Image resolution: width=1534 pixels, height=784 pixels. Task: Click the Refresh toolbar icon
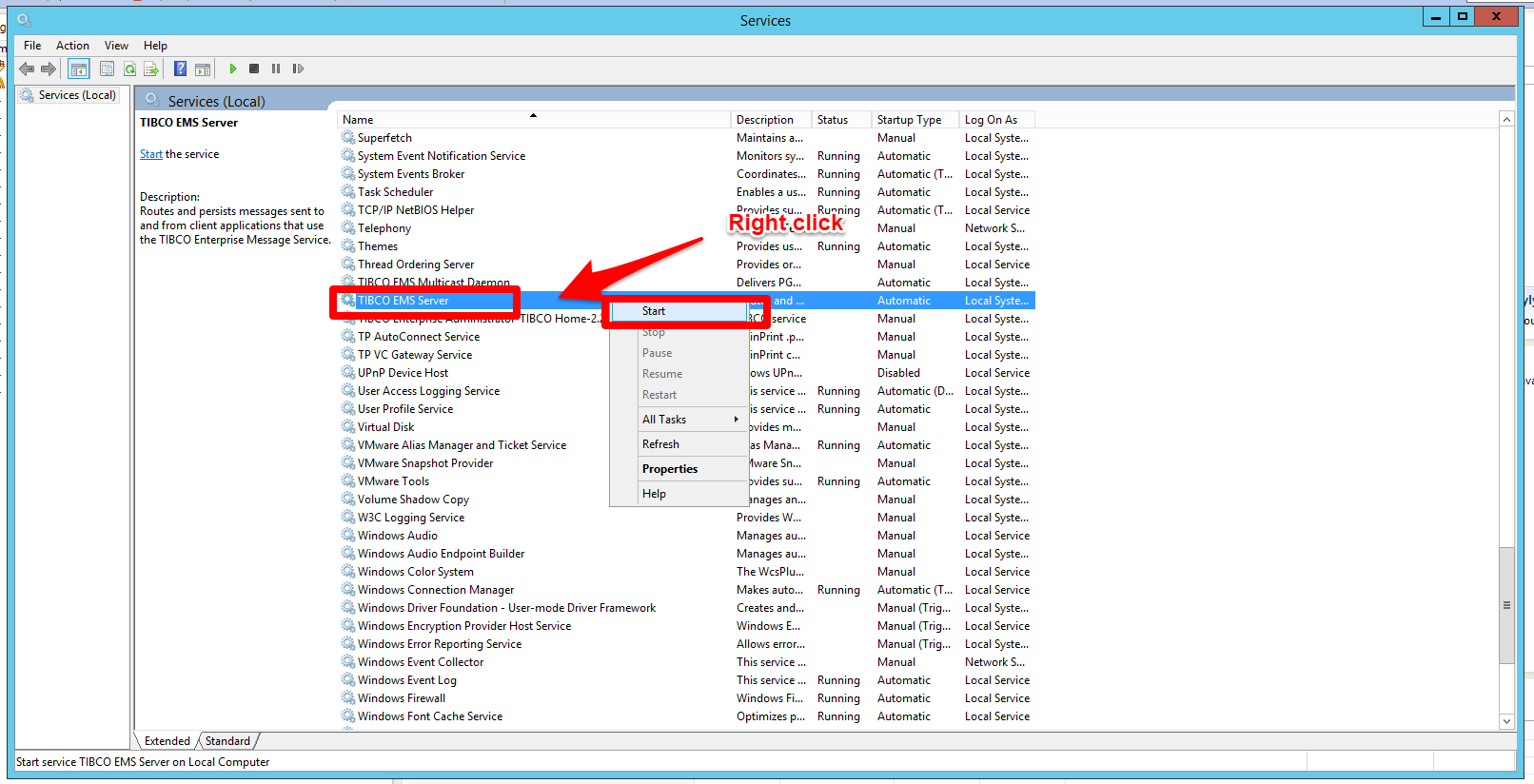(x=129, y=69)
